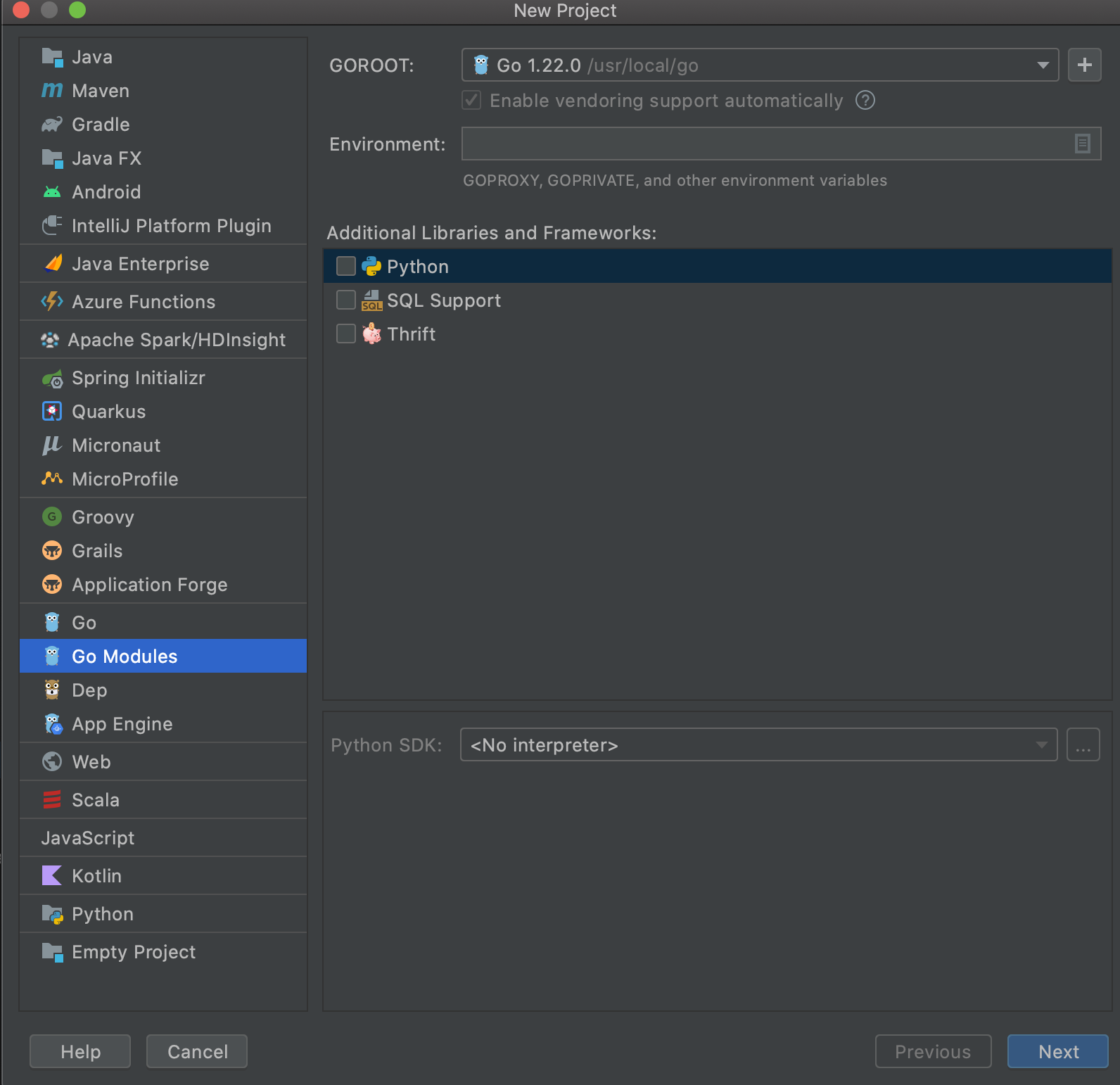1120x1085 pixels.
Task: Select the MicroProfile icon
Action: point(52,478)
